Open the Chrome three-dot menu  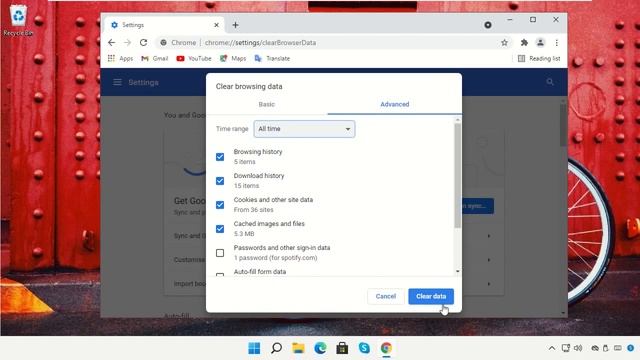coord(556,42)
